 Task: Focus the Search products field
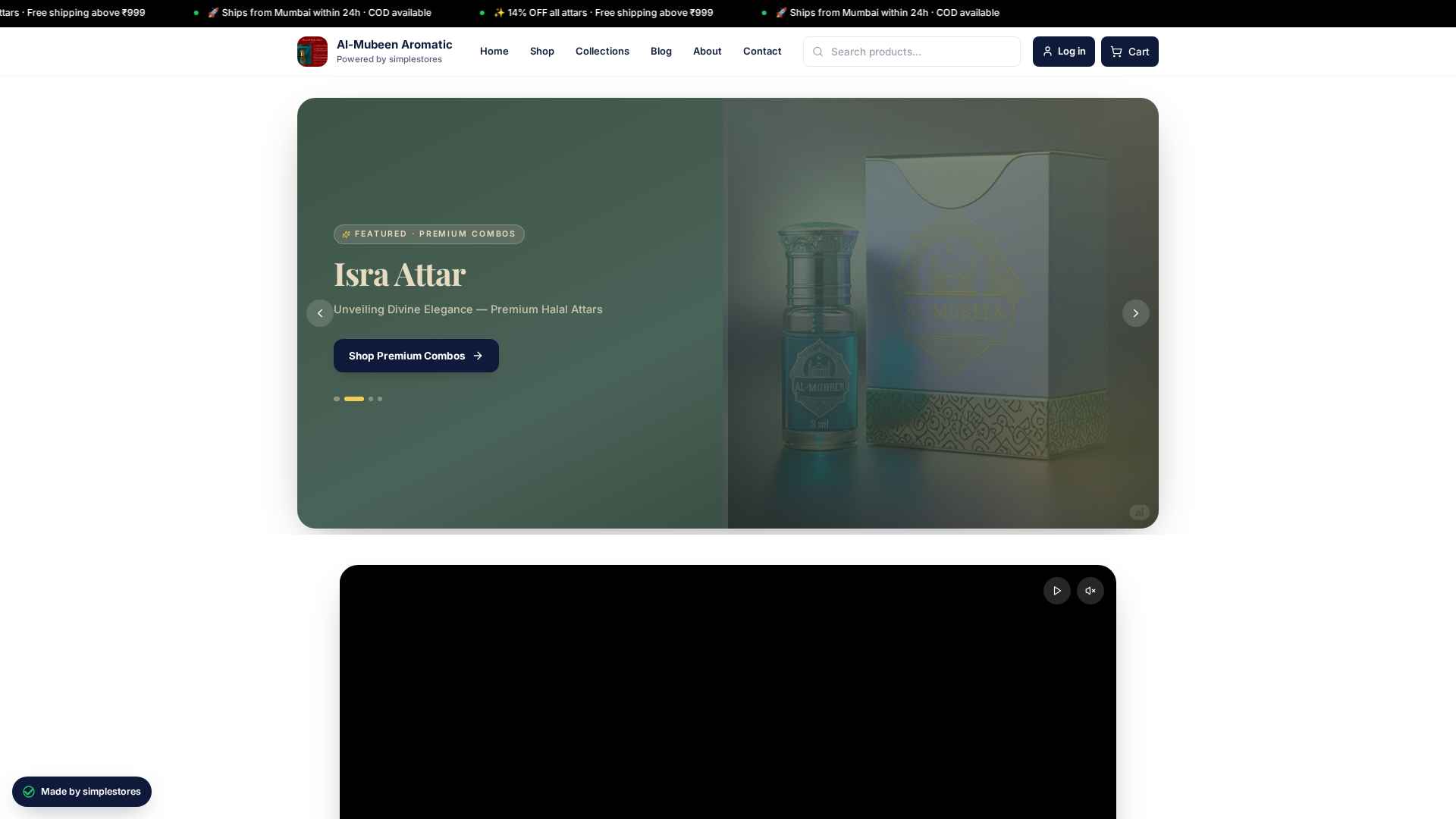tap(912, 52)
